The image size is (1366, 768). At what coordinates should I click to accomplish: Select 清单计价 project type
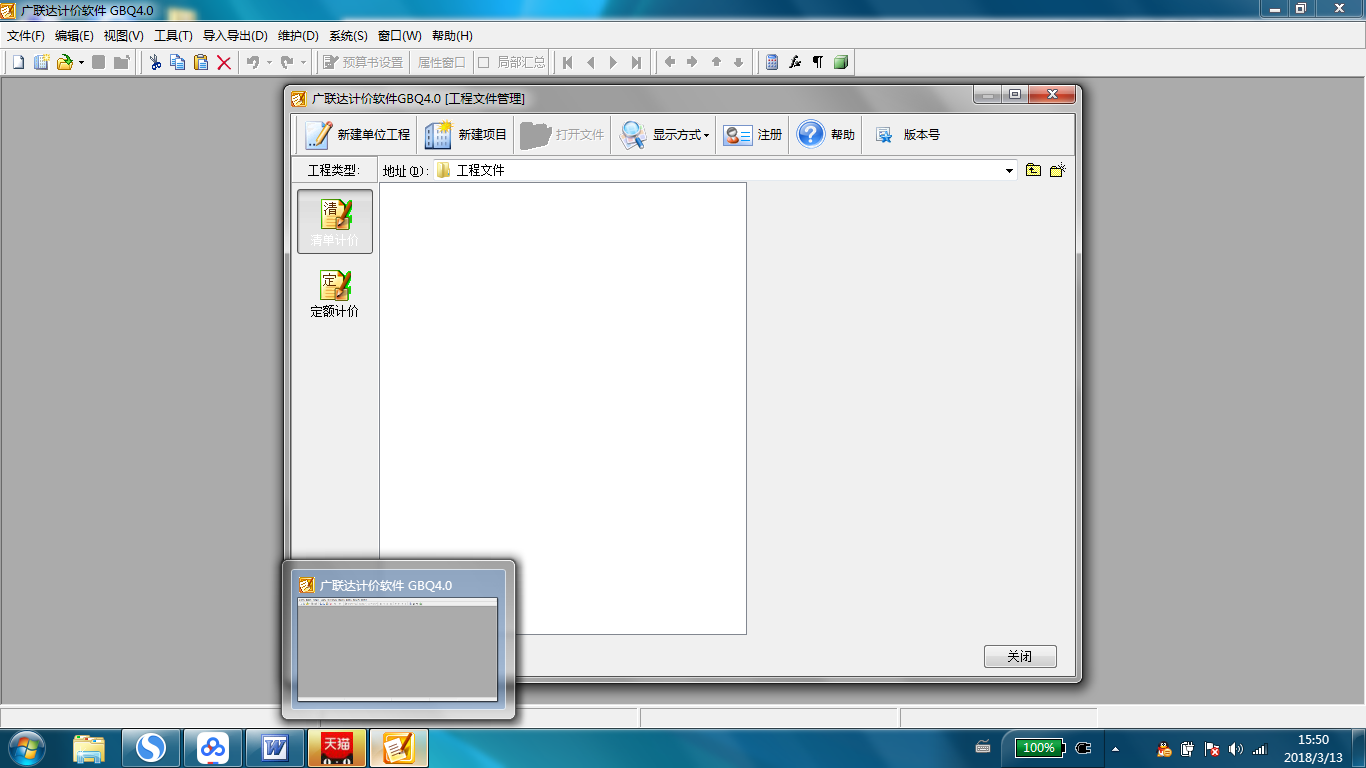click(x=335, y=222)
